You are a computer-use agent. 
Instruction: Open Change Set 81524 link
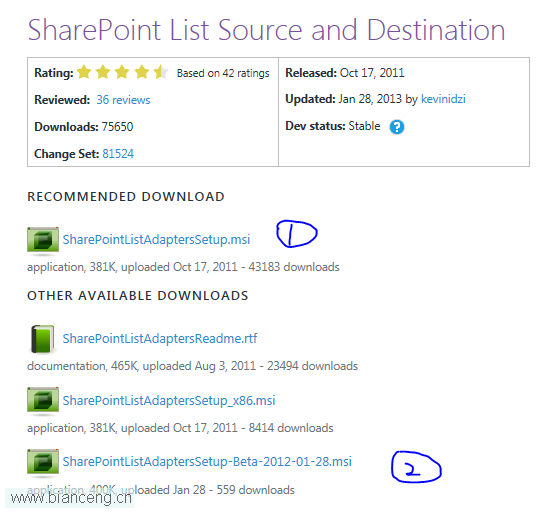pos(118,154)
